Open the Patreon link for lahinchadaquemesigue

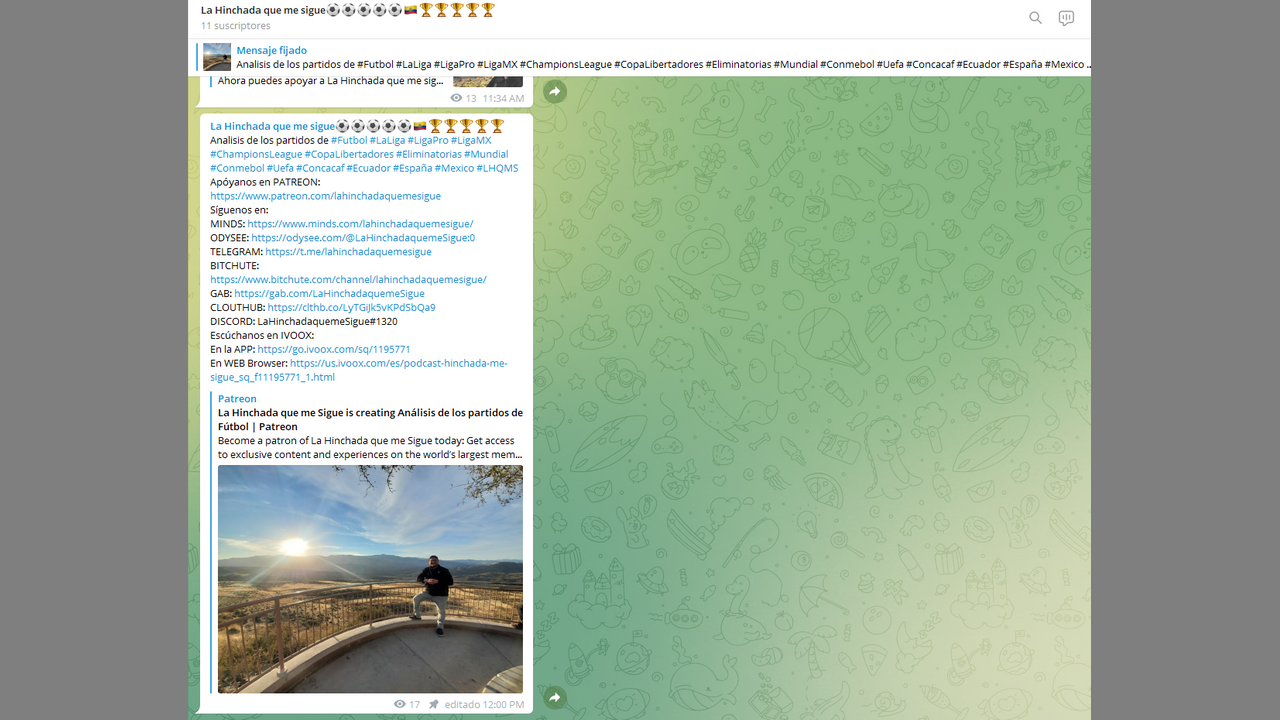point(325,196)
